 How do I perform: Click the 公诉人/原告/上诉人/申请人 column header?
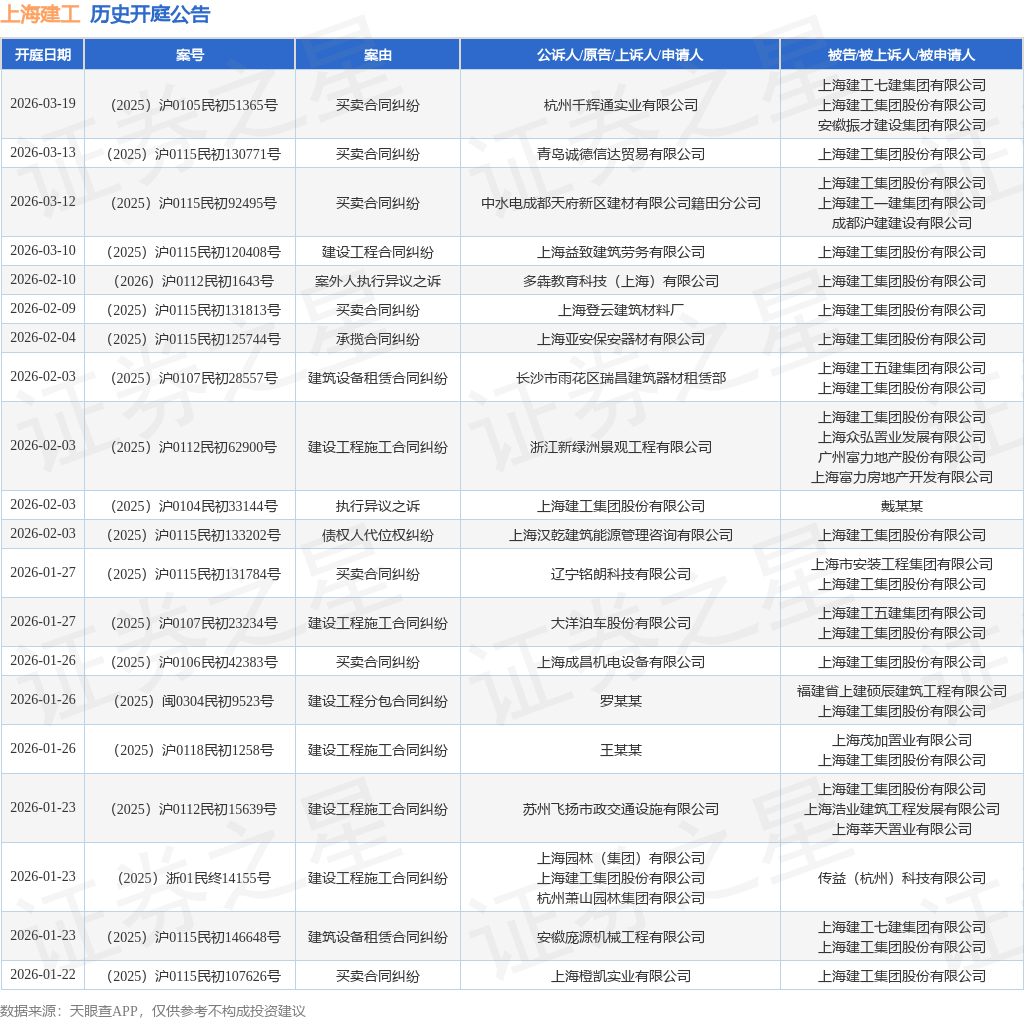620,55
